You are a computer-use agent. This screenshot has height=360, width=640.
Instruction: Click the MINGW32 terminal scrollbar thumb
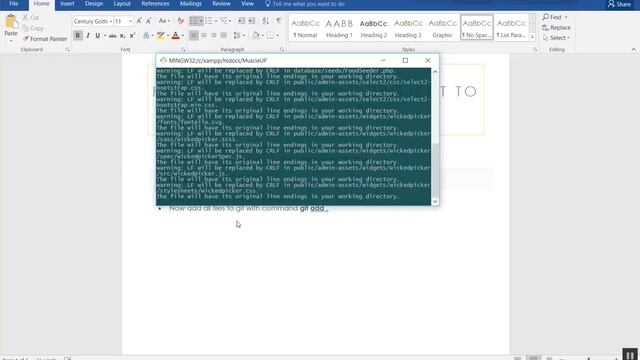click(x=435, y=170)
